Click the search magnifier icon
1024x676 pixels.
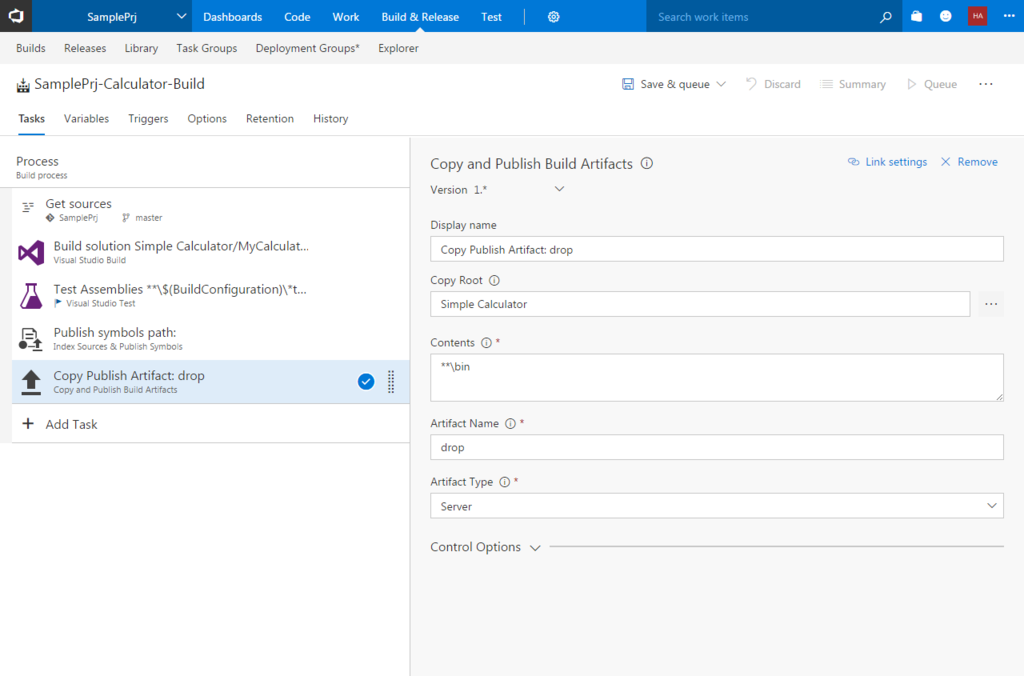(x=885, y=17)
